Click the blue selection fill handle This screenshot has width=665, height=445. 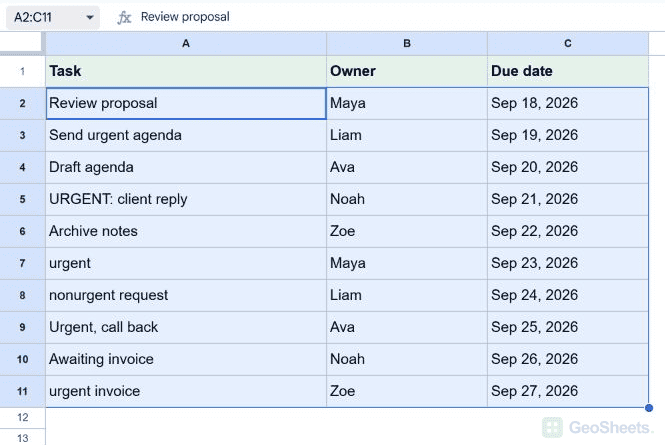(648, 408)
